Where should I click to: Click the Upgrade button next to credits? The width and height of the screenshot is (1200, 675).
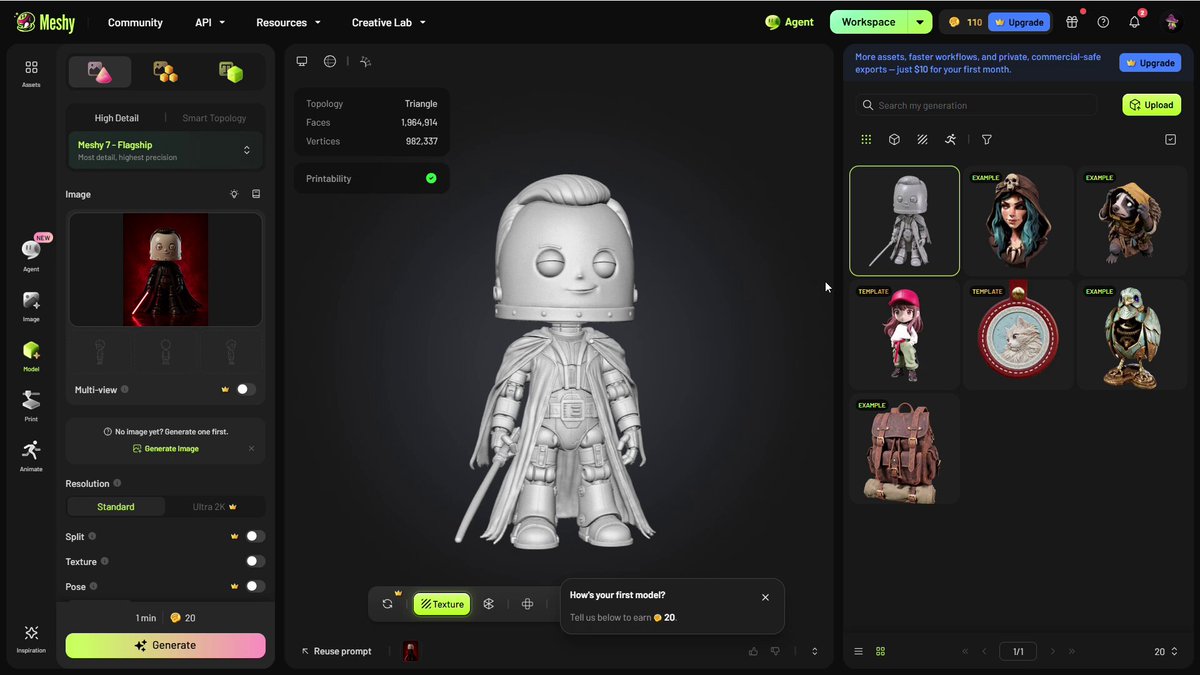click(1019, 22)
